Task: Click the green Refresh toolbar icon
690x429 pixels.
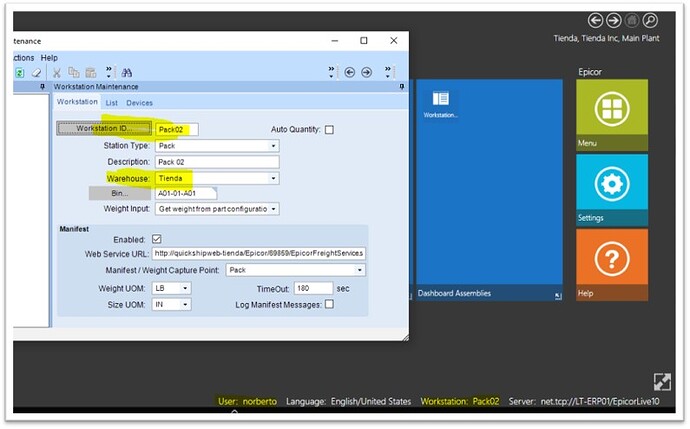Action: 19,73
